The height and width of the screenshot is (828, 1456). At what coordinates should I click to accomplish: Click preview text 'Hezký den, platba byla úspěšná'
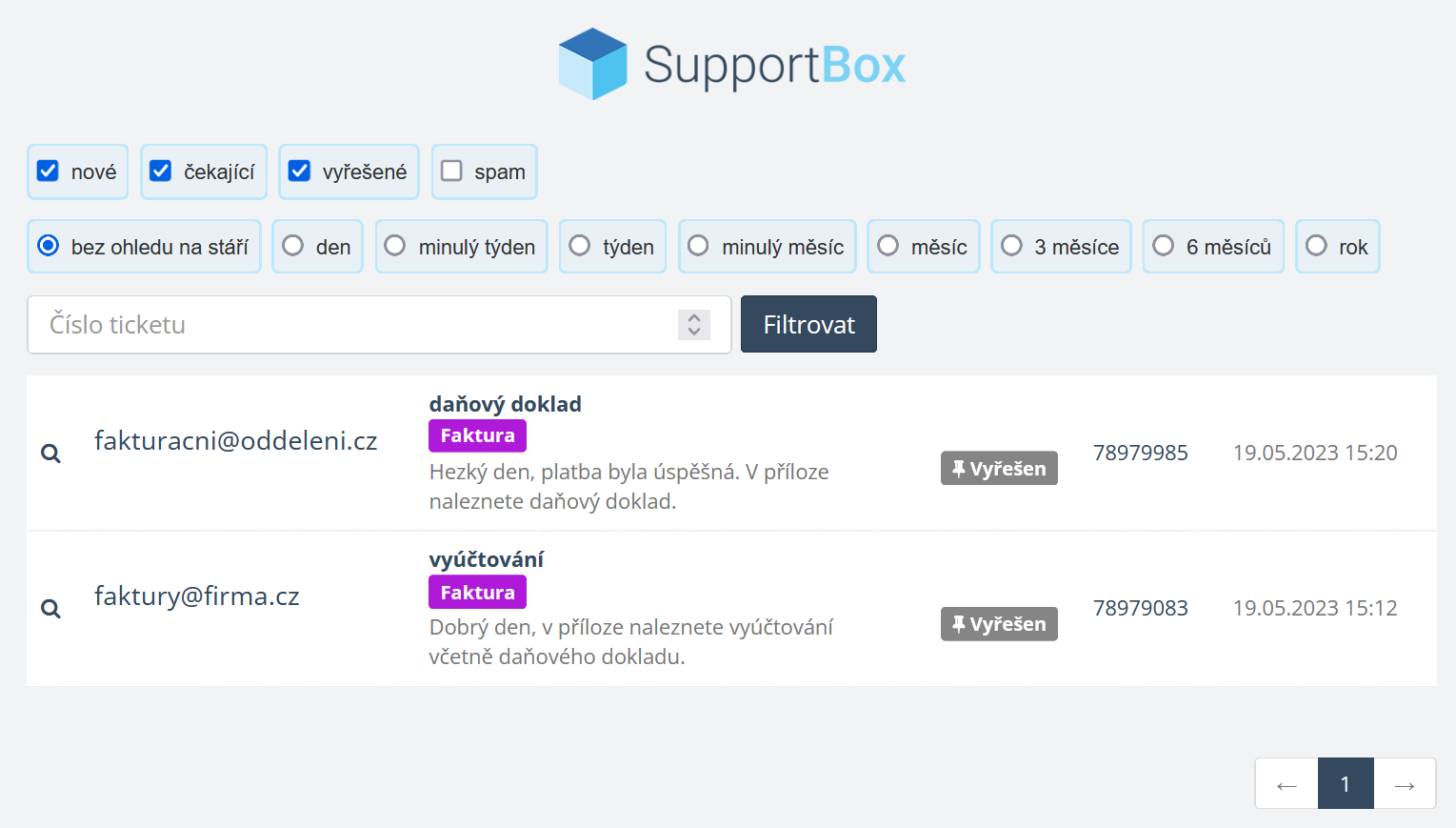[584, 472]
